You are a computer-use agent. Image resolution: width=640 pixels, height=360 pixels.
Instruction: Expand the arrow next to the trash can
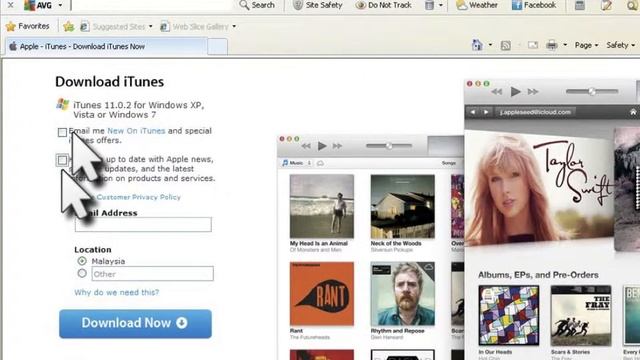click(x=440, y=5)
